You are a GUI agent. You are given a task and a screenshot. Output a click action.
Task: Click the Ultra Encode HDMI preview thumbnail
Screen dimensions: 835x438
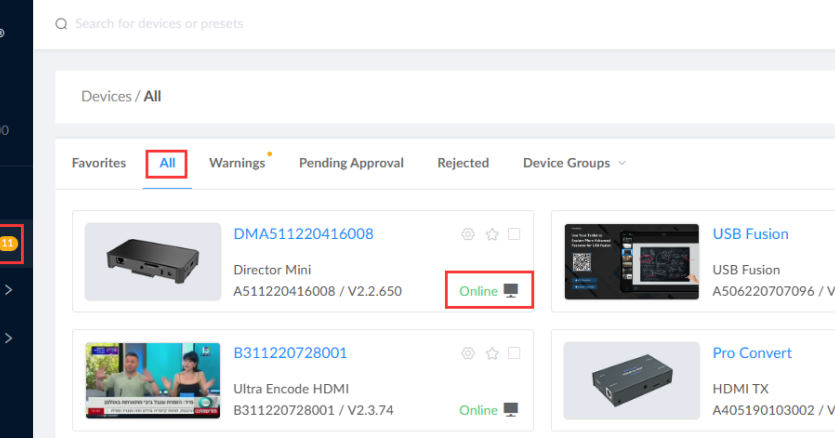(153, 380)
